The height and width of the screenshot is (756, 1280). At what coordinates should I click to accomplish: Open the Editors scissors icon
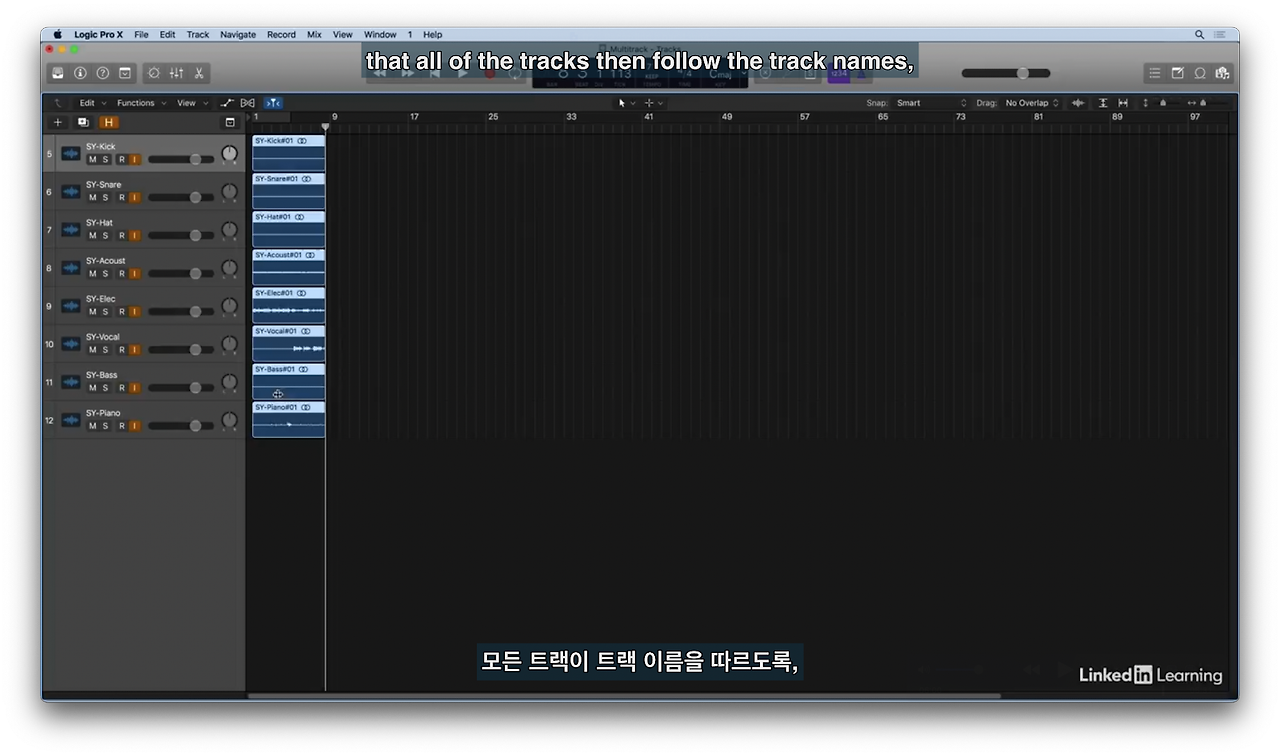(x=199, y=73)
